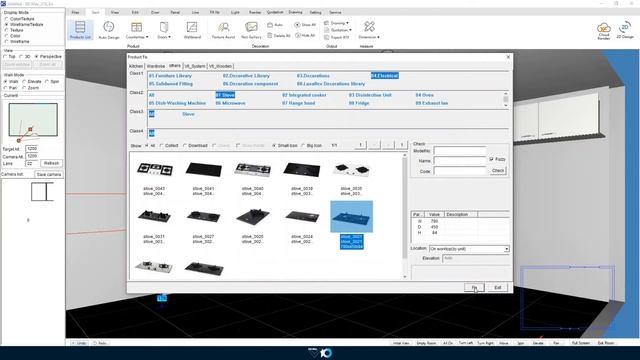Click the Full Screen button
The height and width of the screenshot is (360, 640).
click(580, 343)
